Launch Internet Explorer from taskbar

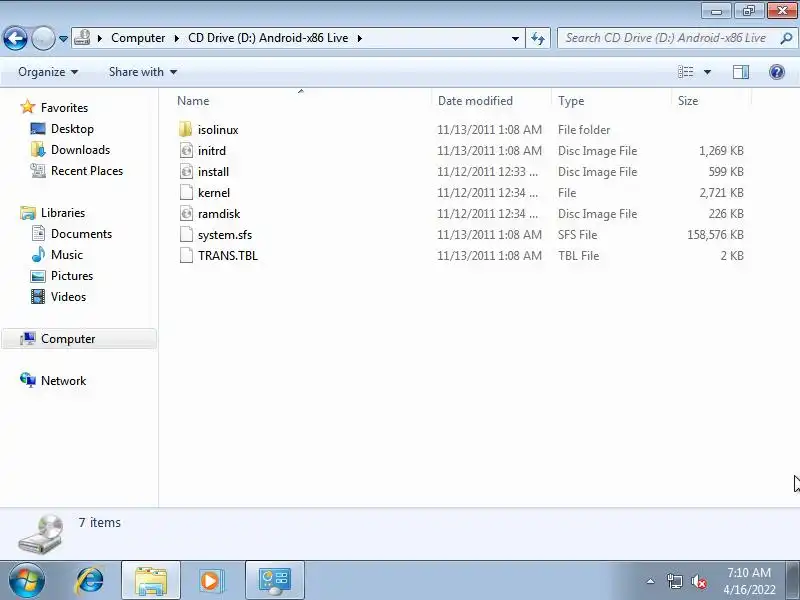pos(90,581)
